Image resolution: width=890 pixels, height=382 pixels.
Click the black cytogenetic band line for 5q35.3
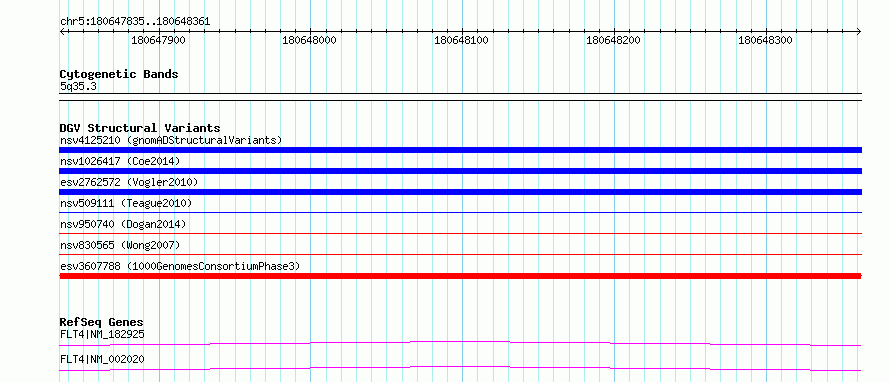click(x=460, y=97)
